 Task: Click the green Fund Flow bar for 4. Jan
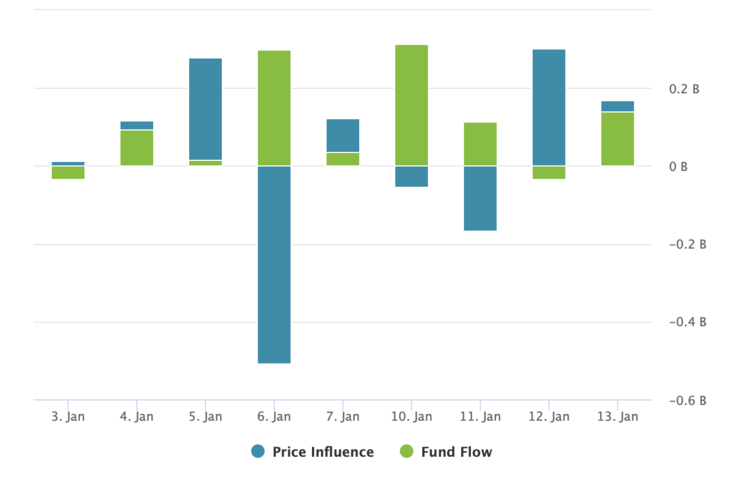137,148
